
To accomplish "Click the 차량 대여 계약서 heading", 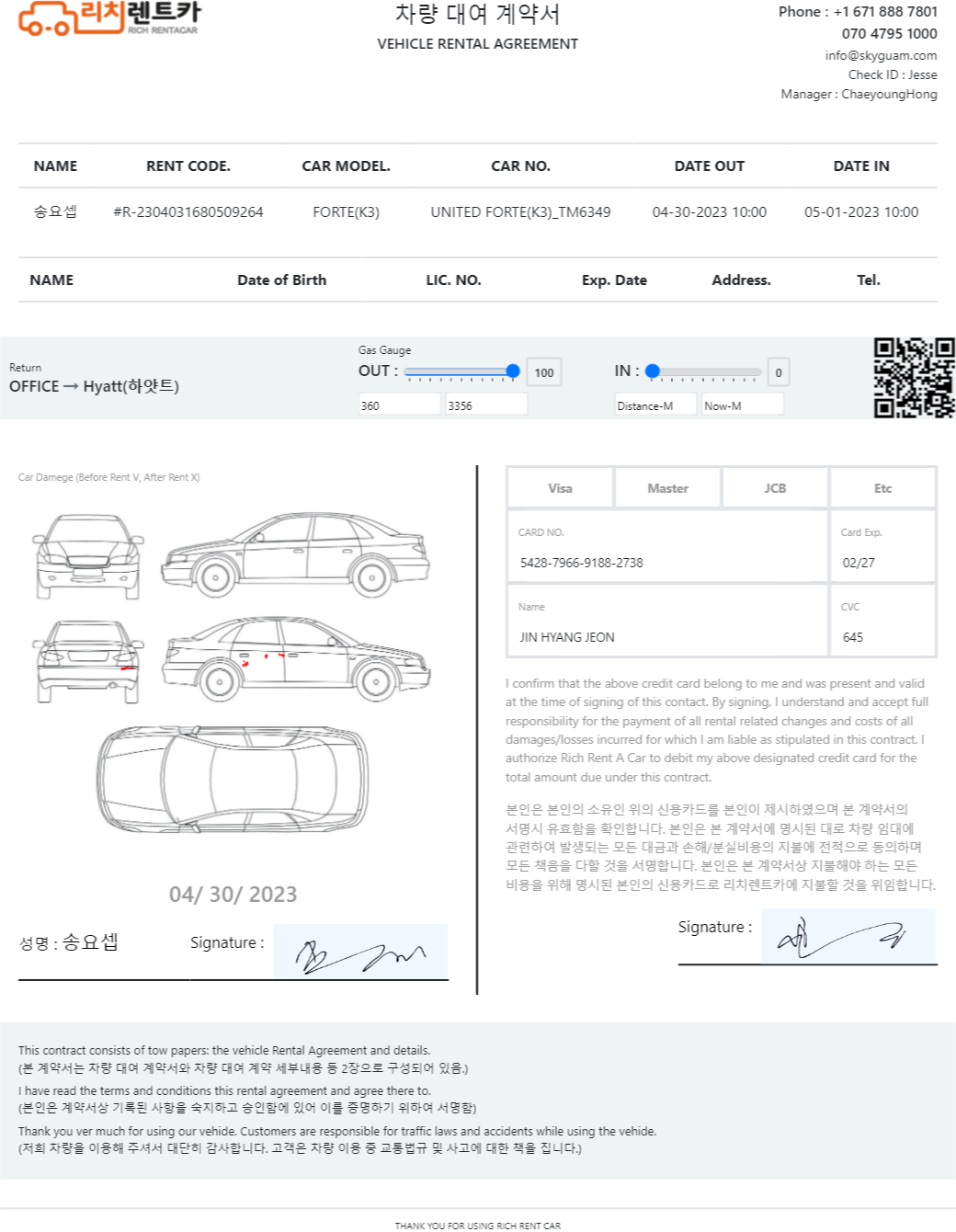I will coord(477,14).
